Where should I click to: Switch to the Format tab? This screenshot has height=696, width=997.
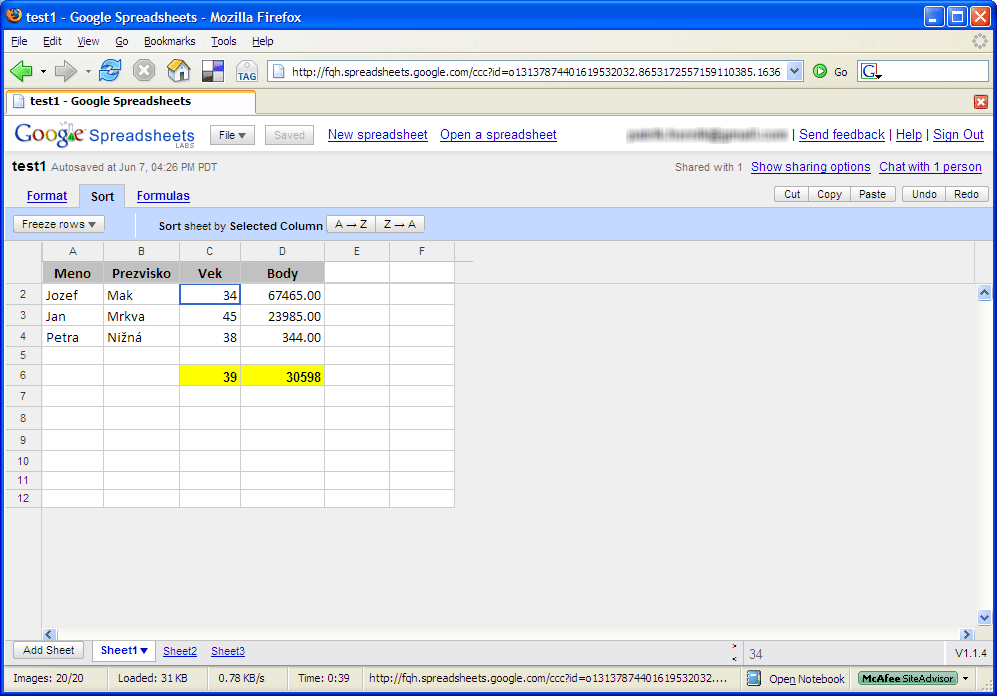pyautogui.click(x=47, y=196)
